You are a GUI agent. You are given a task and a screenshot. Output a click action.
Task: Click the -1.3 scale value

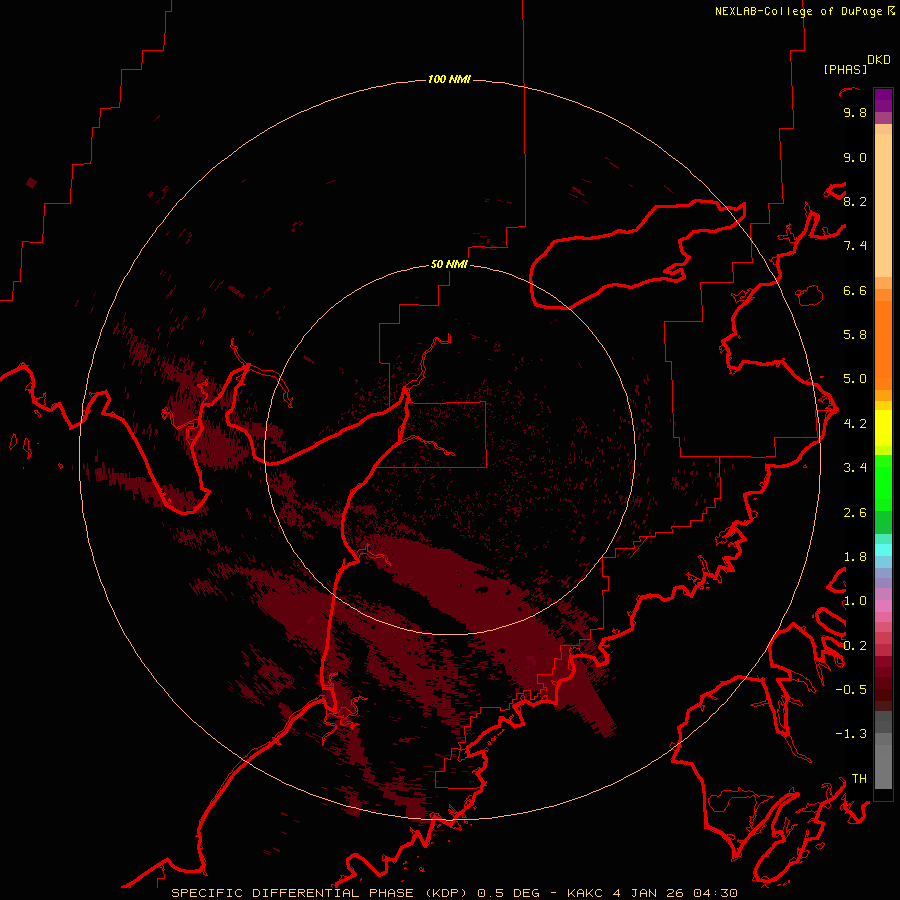pos(851,734)
